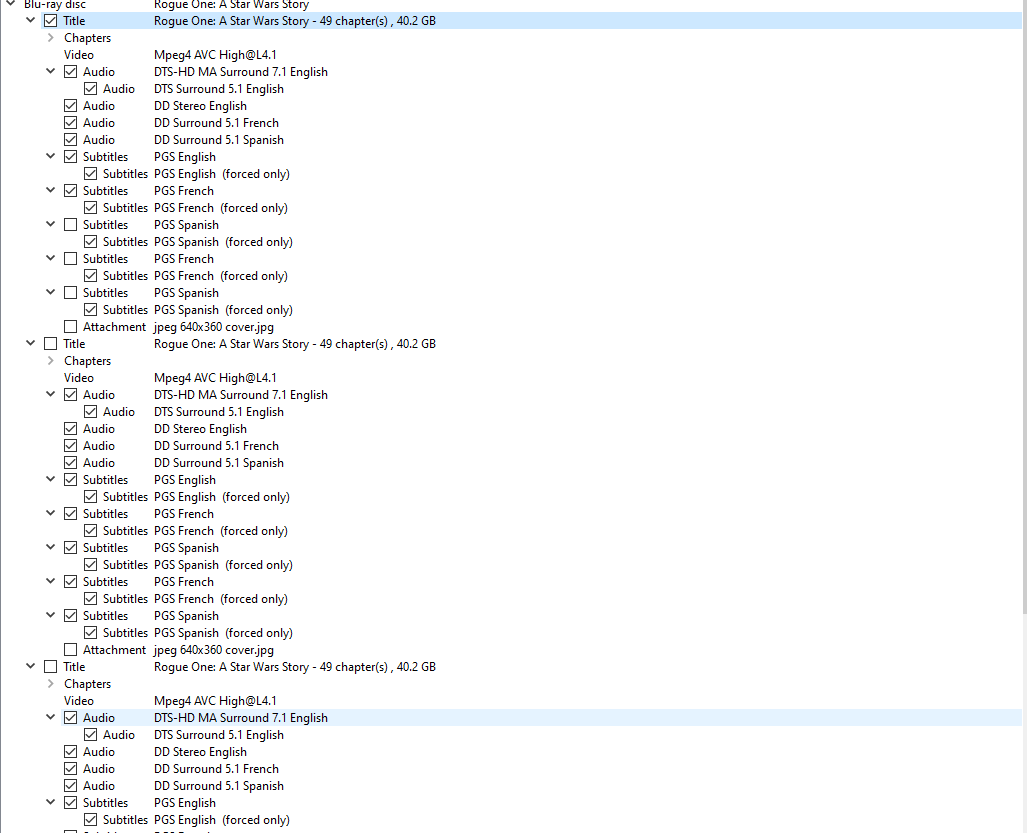The width and height of the screenshot is (1027, 833).
Task: Uncheck PGS English Subtitles parent in second title
Action: click(x=71, y=480)
